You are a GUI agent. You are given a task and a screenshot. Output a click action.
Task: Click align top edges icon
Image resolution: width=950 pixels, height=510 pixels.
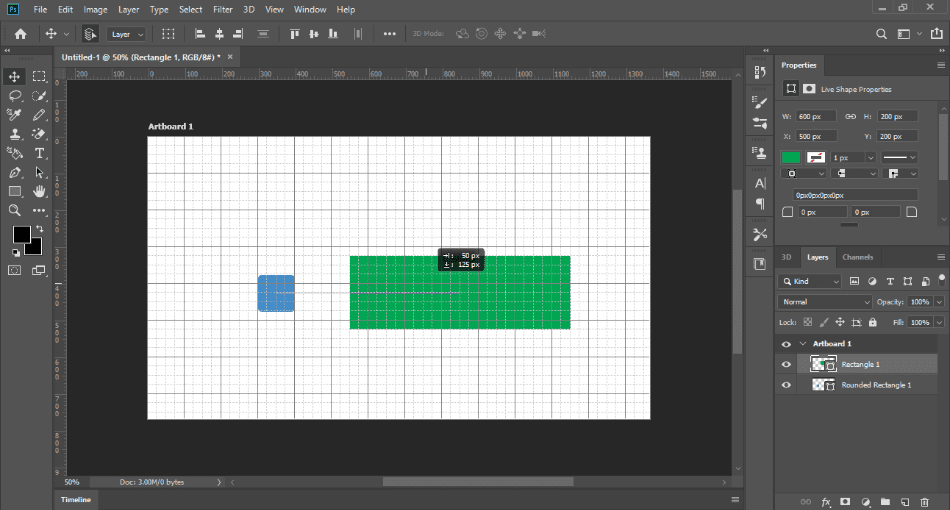pos(294,34)
